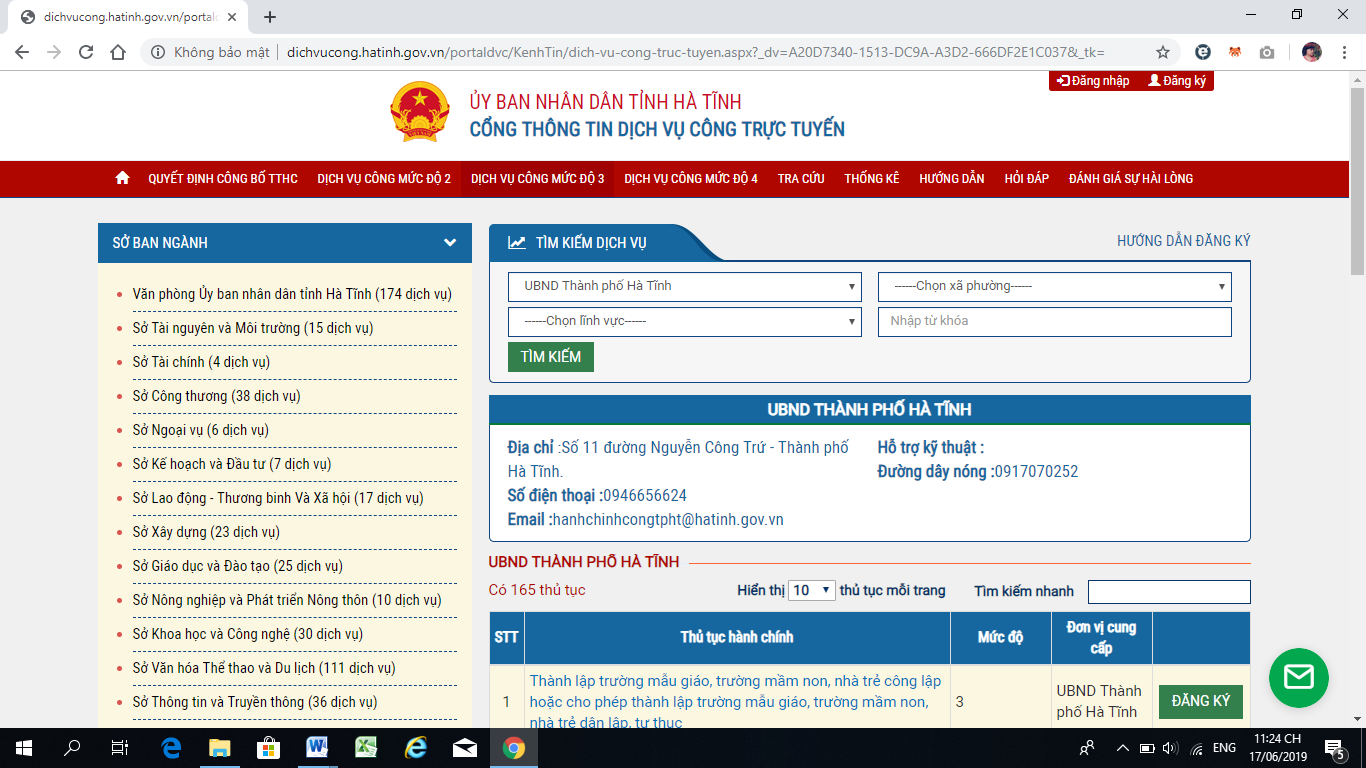Image resolution: width=1366 pixels, height=768 pixels.
Task: Open HỎI ĐÁP menu item
Action: [1027, 178]
